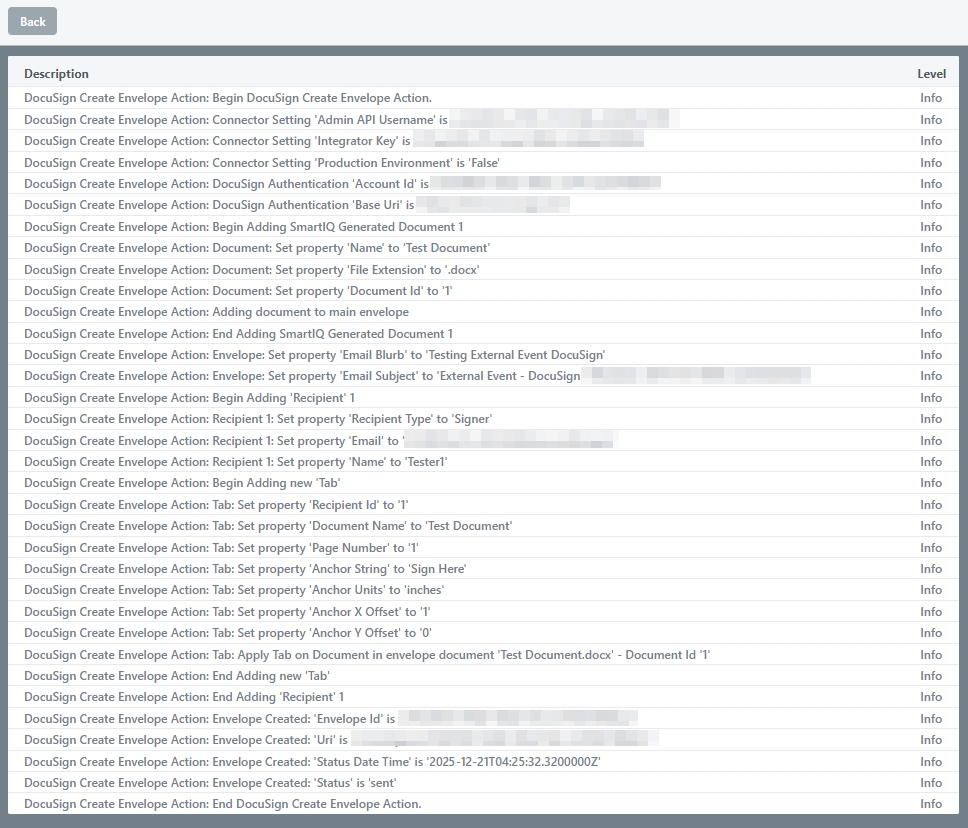Select 'Apply Tab on Document' log row
The height and width of the screenshot is (828, 968).
tap(483, 654)
